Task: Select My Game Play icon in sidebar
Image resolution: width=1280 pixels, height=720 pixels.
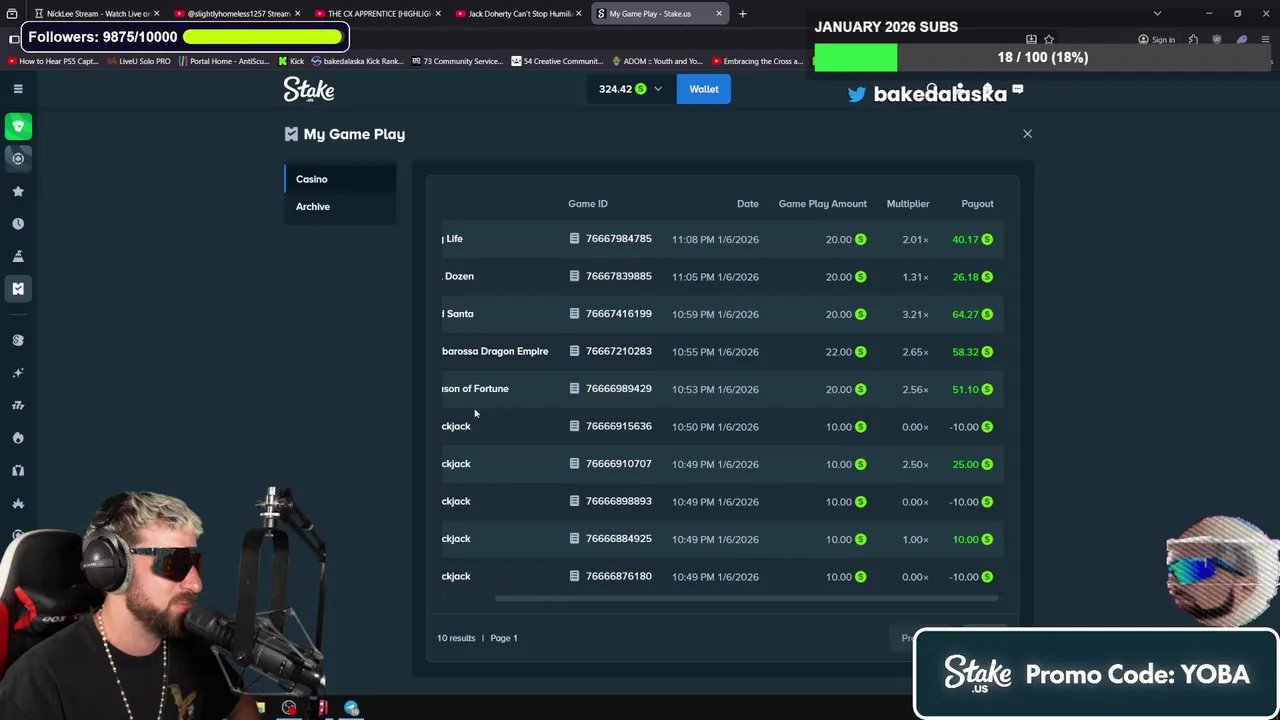Action: tap(18, 289)
